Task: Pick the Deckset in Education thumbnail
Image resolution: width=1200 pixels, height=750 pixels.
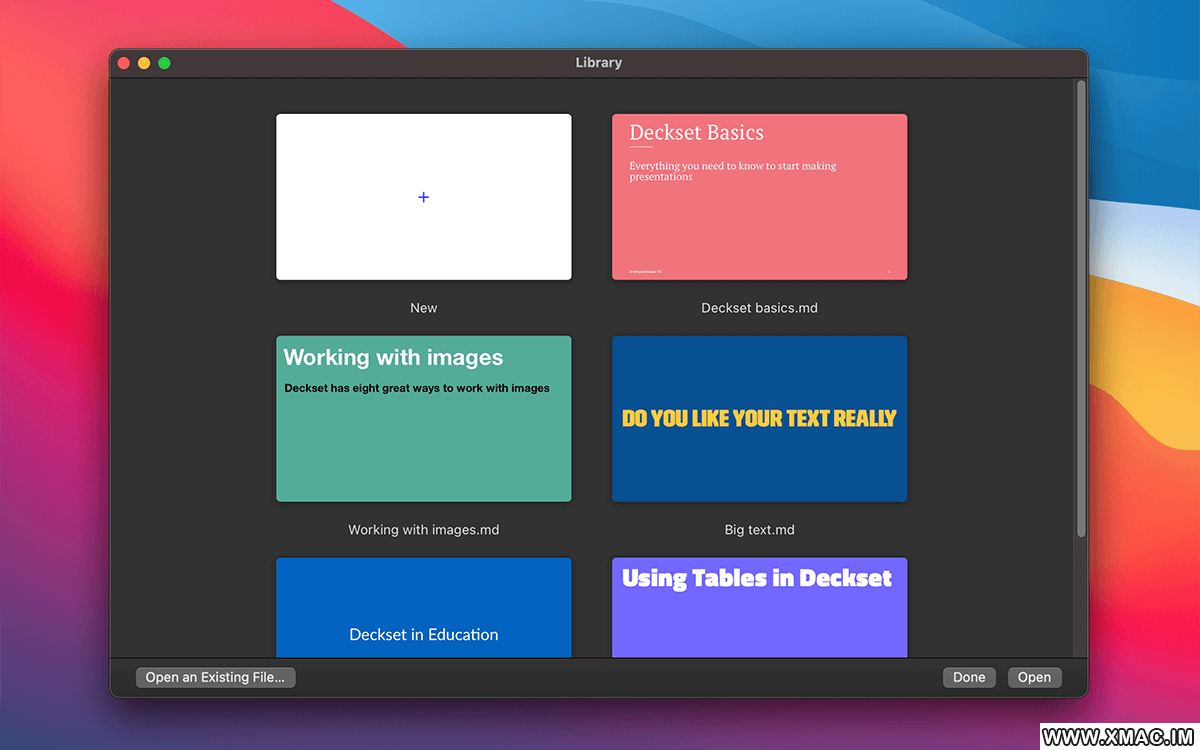Action: click(423, 608)
